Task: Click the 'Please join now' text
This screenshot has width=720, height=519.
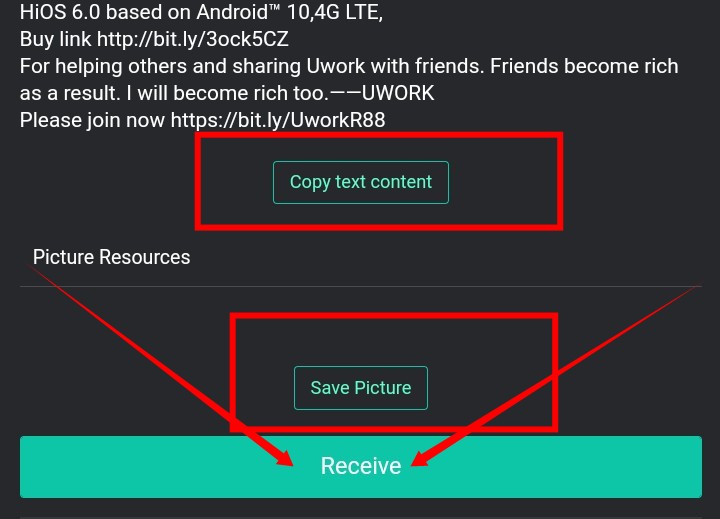Action: [x=92, y=120]
